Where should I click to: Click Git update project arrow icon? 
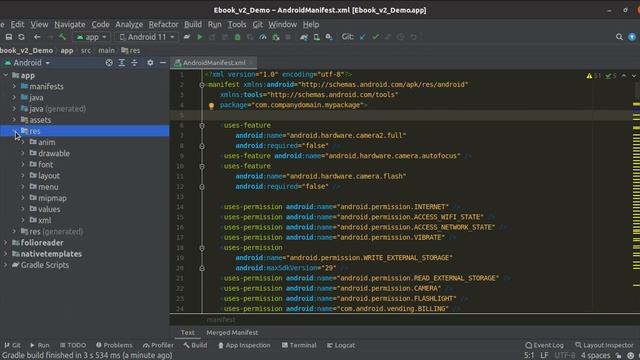[363, 37]
